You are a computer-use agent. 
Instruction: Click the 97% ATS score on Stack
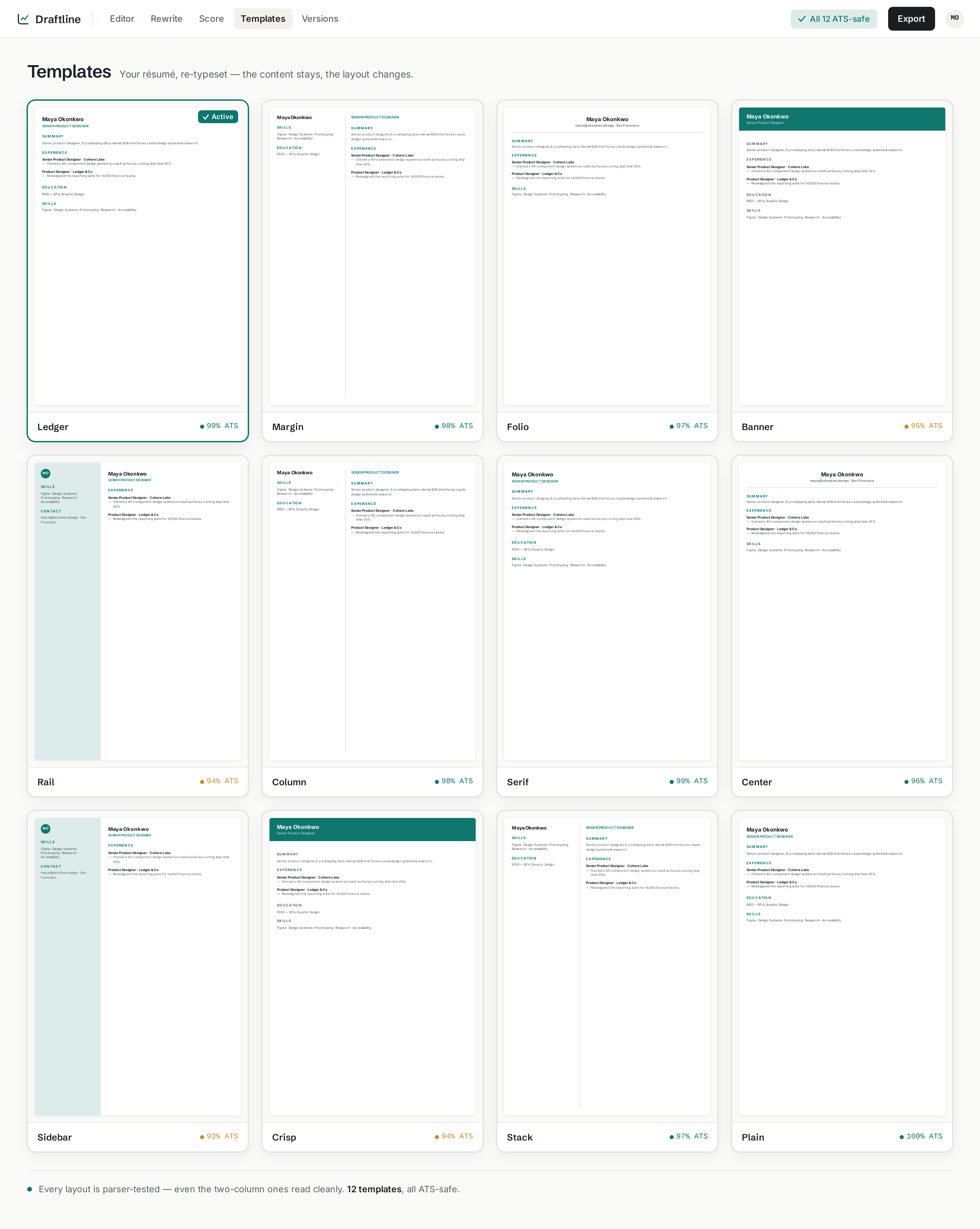click(x=689, y=1136)
